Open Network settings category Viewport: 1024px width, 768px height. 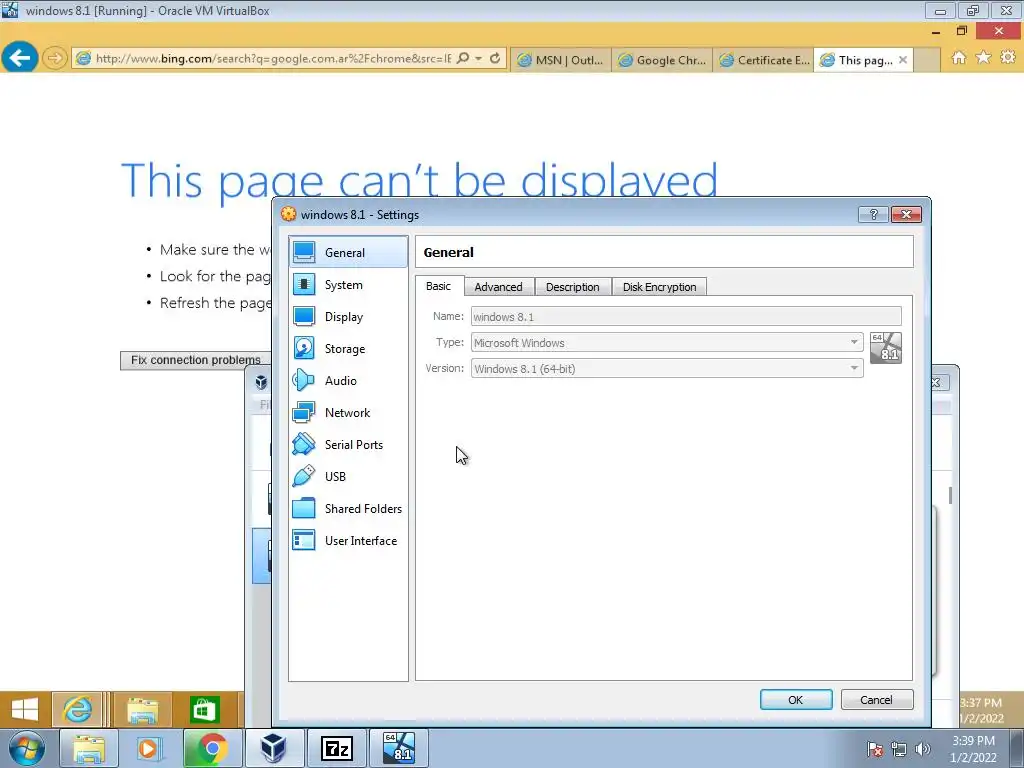[x=348, y=413]
